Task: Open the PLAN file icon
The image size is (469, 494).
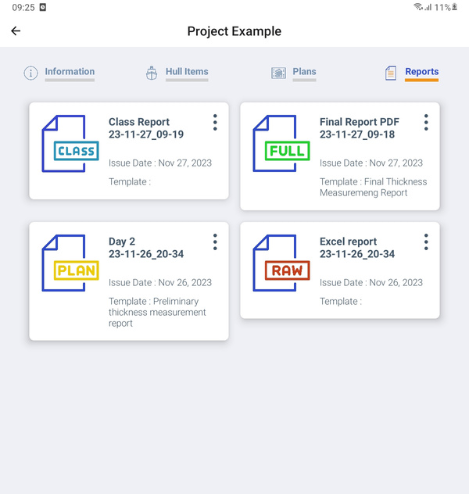Action: tap(70, 263)
